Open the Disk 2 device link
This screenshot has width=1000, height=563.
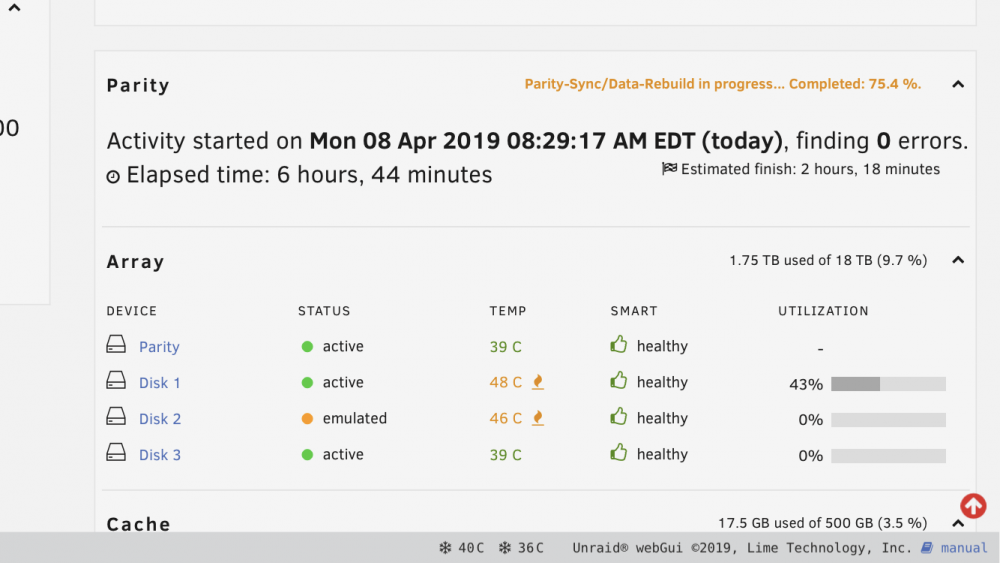pos(160,419)
